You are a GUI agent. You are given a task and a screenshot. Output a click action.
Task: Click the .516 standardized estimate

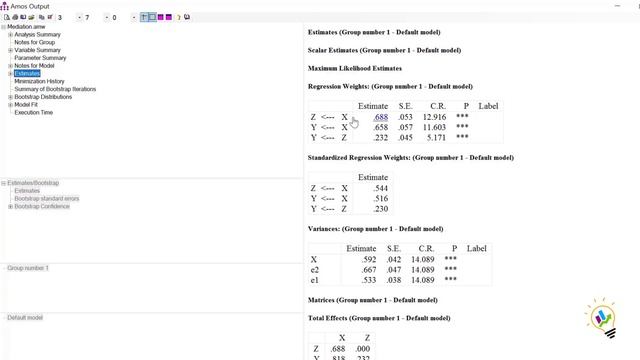tap(380, 199)
